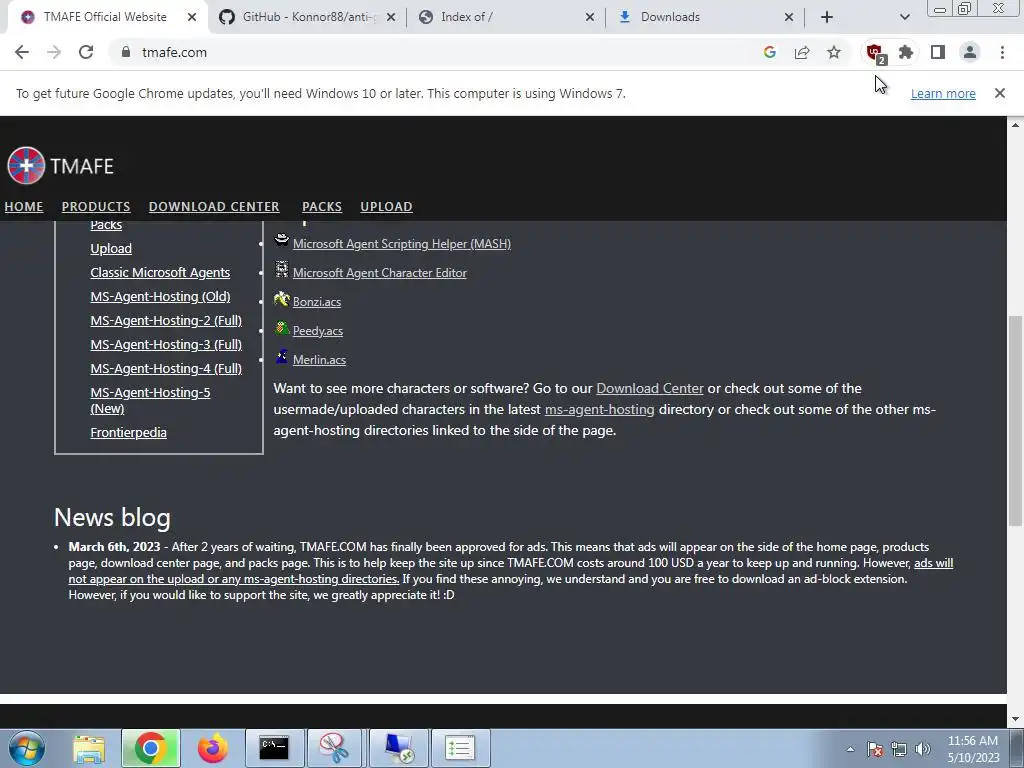Download Bonzi.acs link
The width and height of the screenshot is (1024, 768).
click(317, 302)
